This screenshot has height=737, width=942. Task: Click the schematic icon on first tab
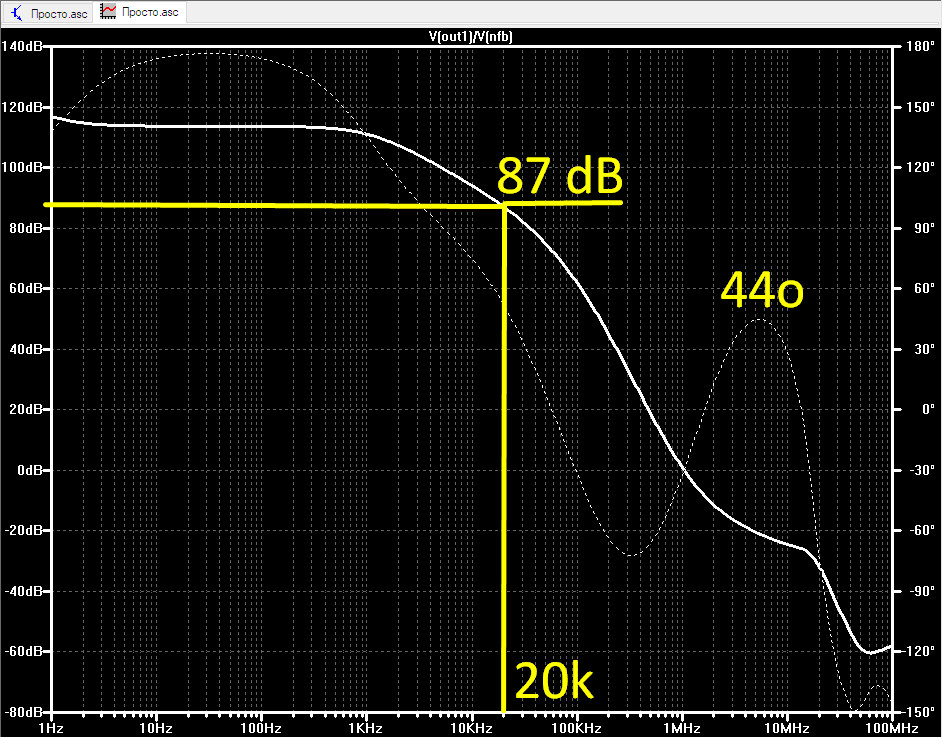point(17,13)
